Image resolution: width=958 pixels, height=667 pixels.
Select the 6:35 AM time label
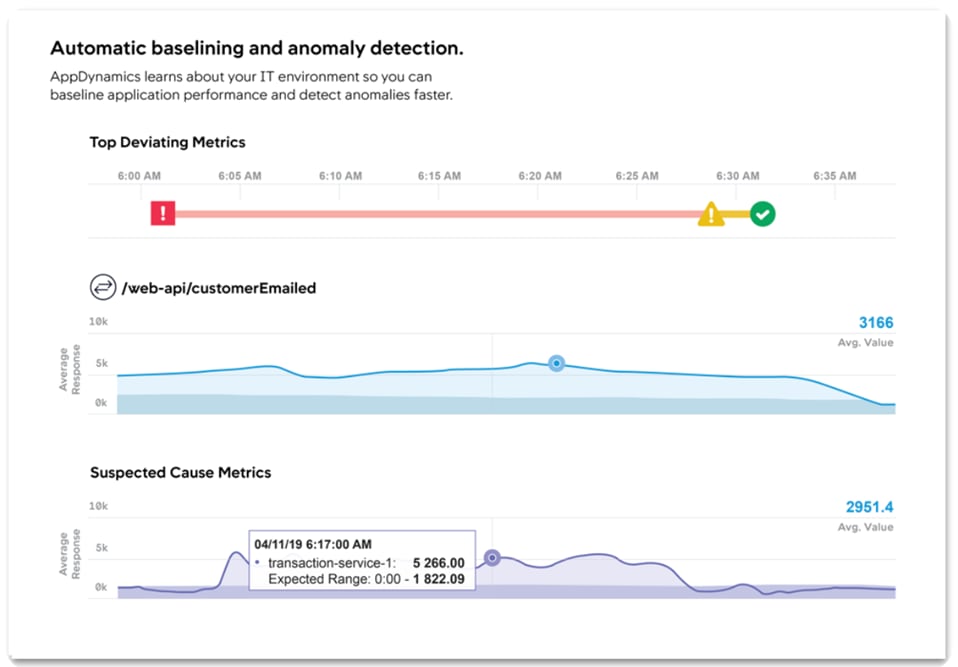pos(835,176)
